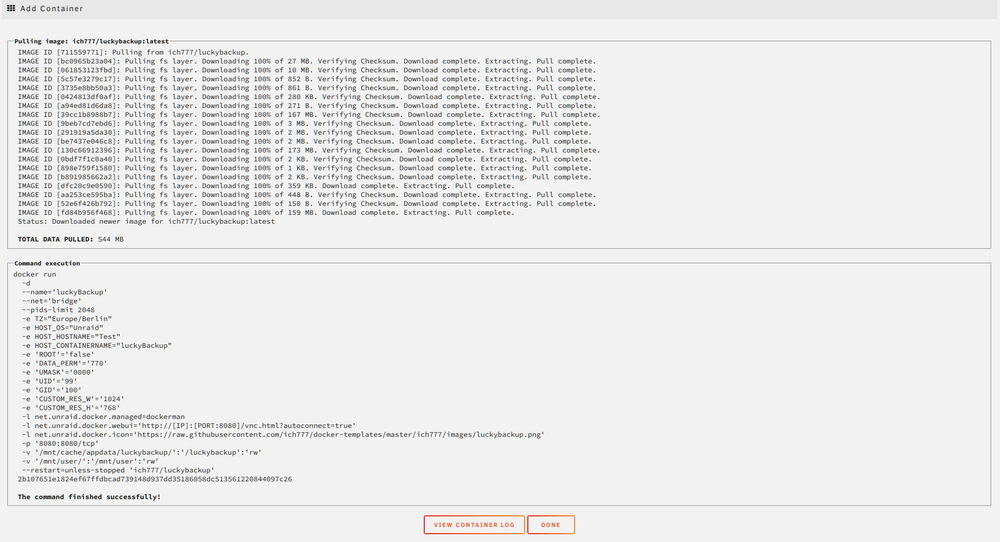Click the IMAGE ID [5c57e3279c17] line
This screenshot has width=1000, height=542.
[307, 79]
